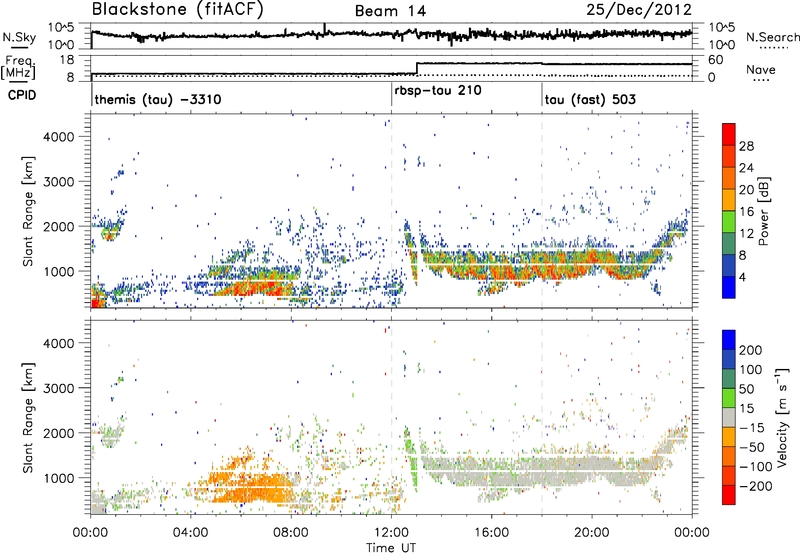Click the '20:00' time axis label
Screen dimensions: 800x554
(x=592, y=533)
